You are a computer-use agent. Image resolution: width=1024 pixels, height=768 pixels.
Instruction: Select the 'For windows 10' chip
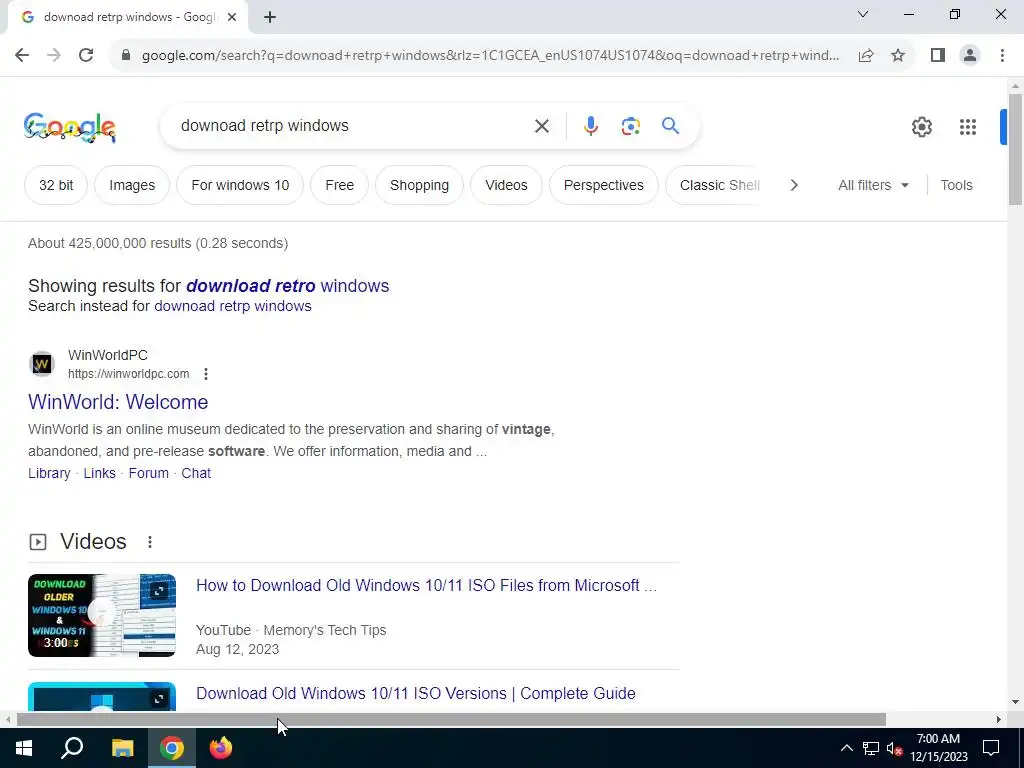pos(240,185)
